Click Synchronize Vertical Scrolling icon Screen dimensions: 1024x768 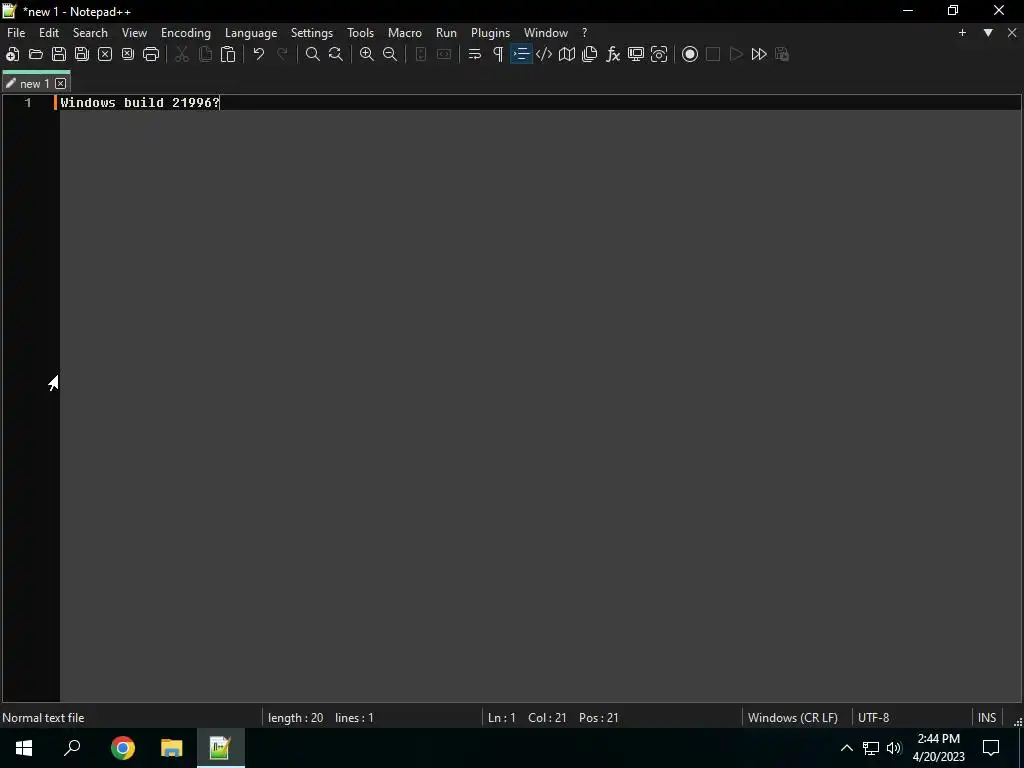pyautogui.click(x=421, y=54)
